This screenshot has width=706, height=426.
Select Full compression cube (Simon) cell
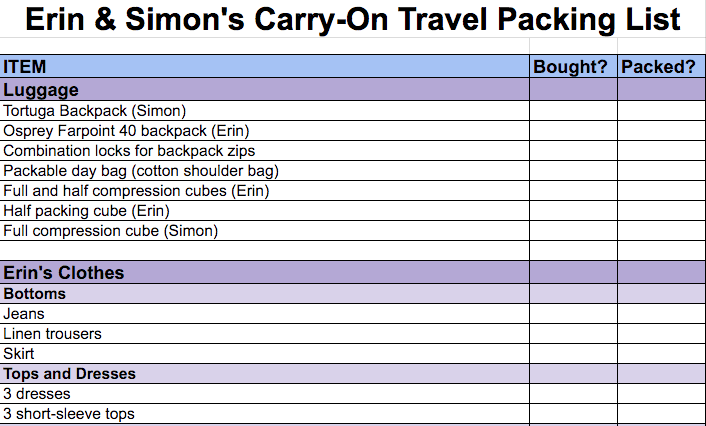[264, 231]
